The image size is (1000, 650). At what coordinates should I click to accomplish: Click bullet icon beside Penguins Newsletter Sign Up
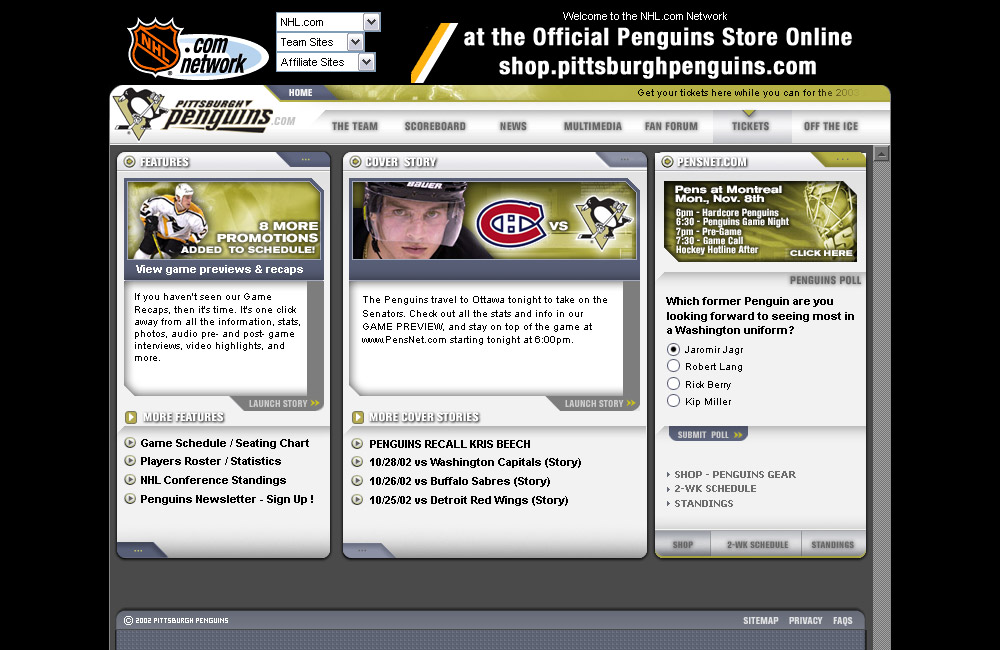[130, 499]
